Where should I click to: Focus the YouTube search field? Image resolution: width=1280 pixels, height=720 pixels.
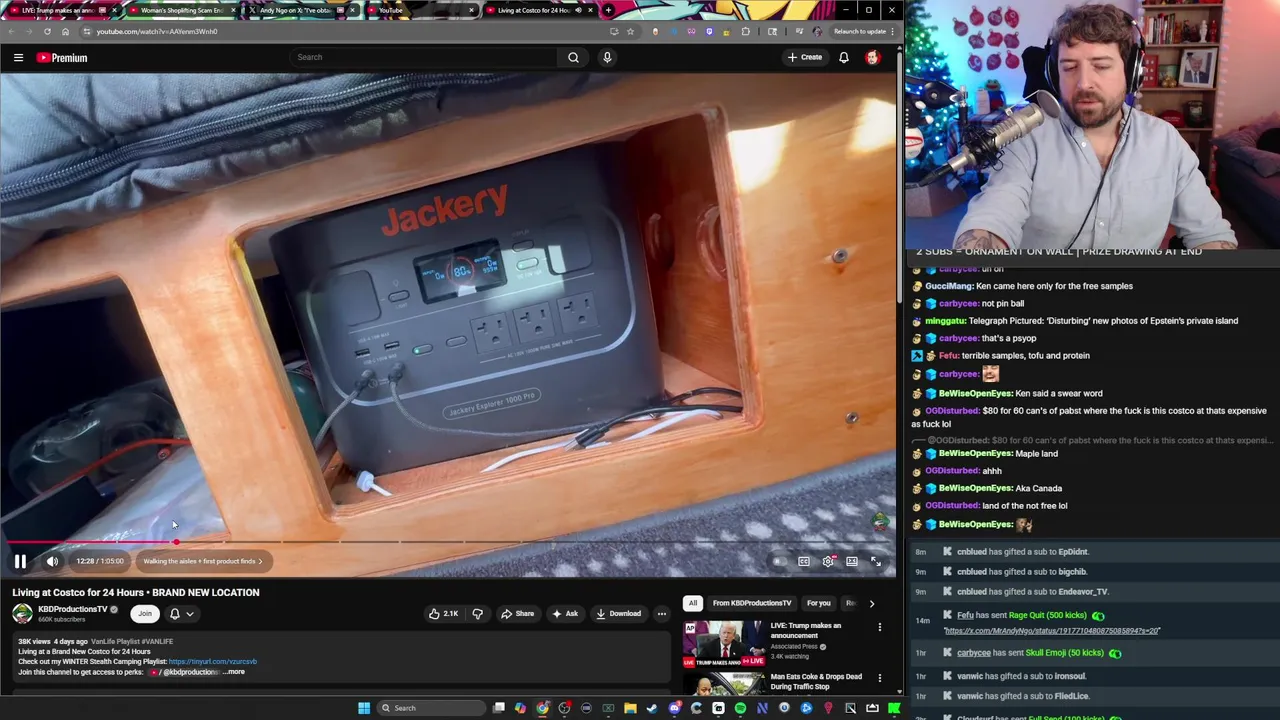422,57
